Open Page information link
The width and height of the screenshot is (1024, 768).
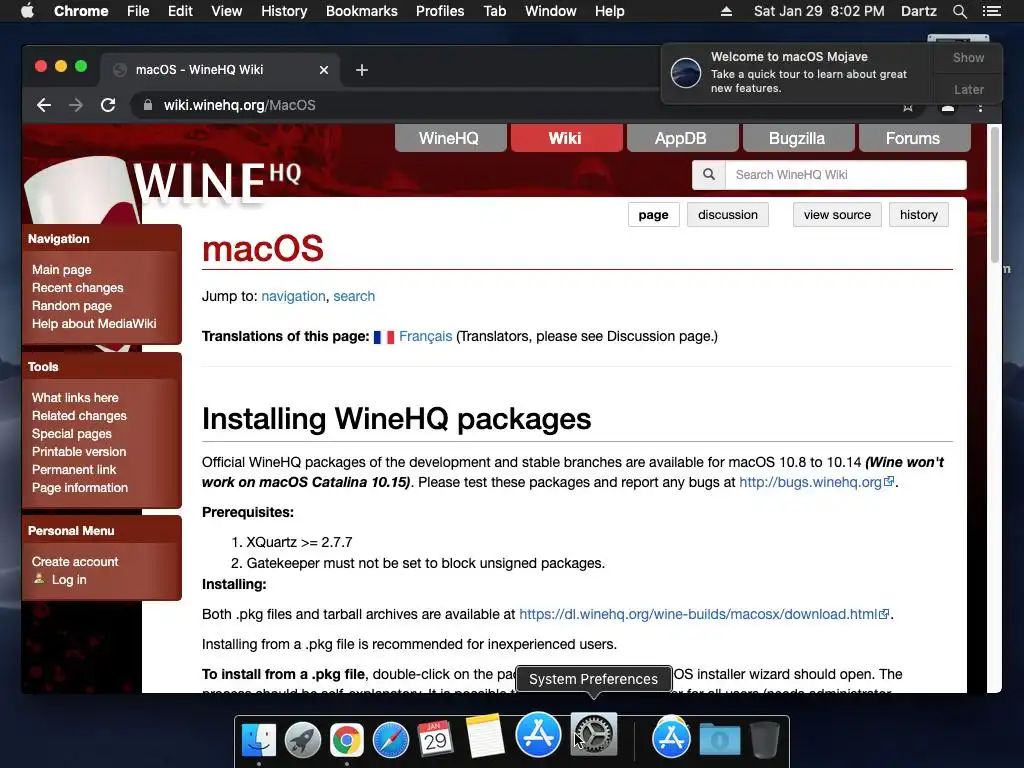[80, 487]
